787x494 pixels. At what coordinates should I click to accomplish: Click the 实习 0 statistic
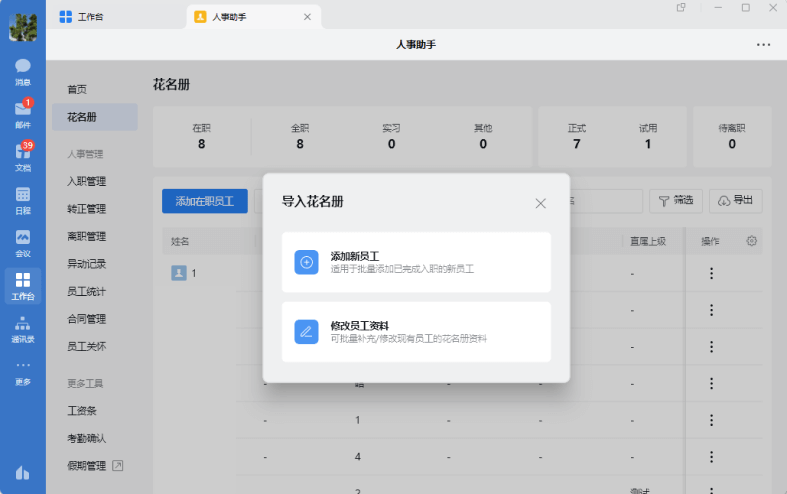coord(391,137)
